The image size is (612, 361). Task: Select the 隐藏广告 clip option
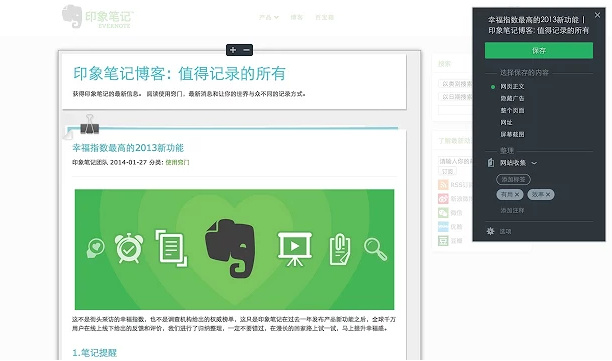coord(512,98)
